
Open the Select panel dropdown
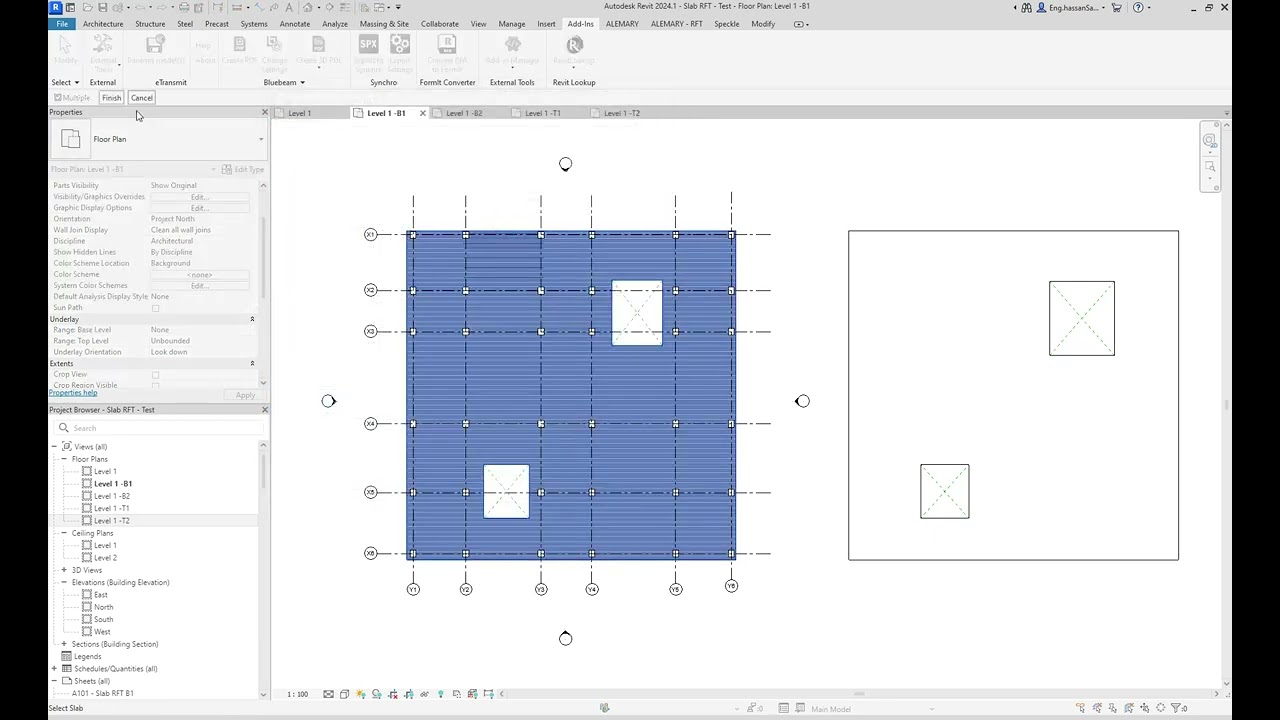click(65, 83)
